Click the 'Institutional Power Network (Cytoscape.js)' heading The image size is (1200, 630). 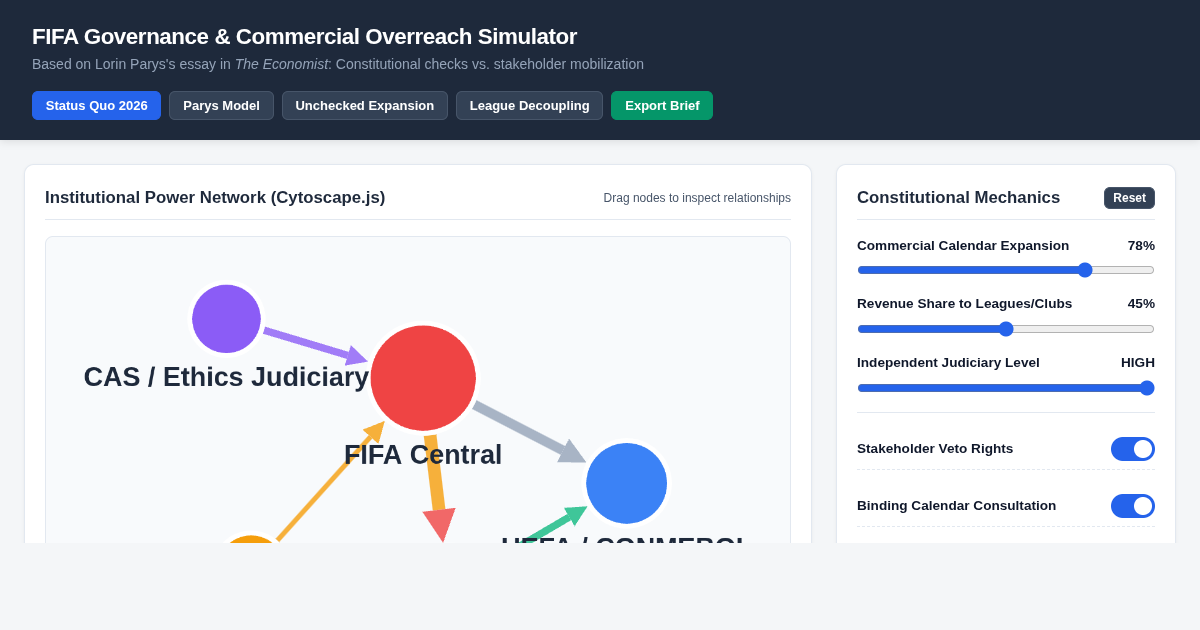(215, 198)
